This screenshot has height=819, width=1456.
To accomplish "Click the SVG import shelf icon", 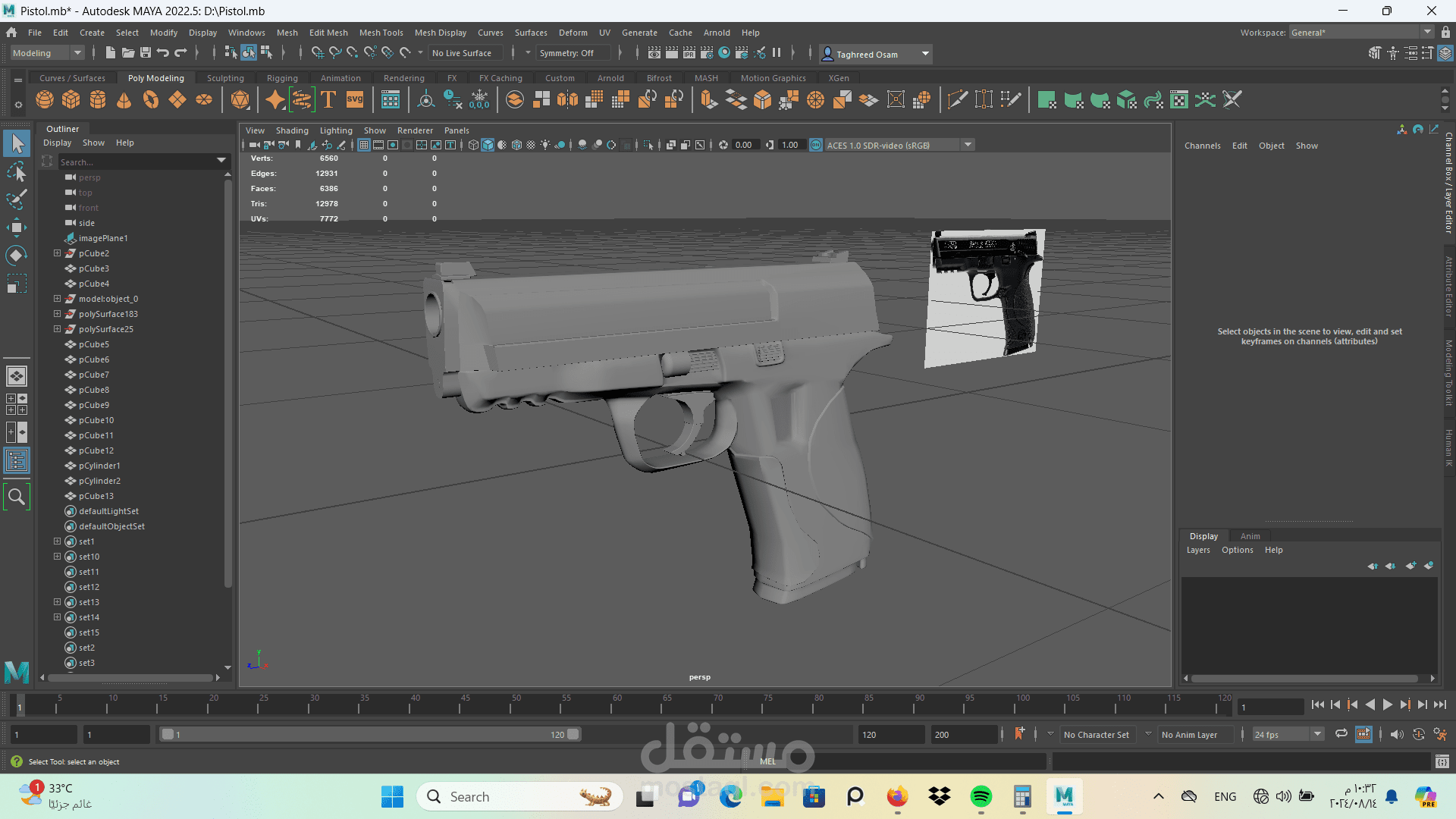I will pos(355,99).
